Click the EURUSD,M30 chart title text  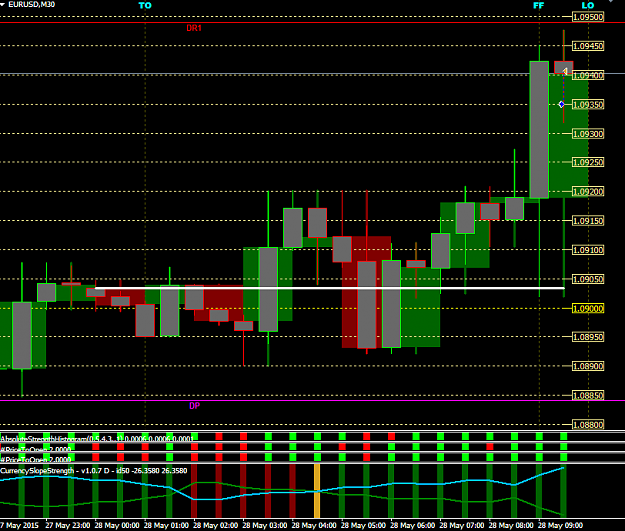[x=31, y=5]
